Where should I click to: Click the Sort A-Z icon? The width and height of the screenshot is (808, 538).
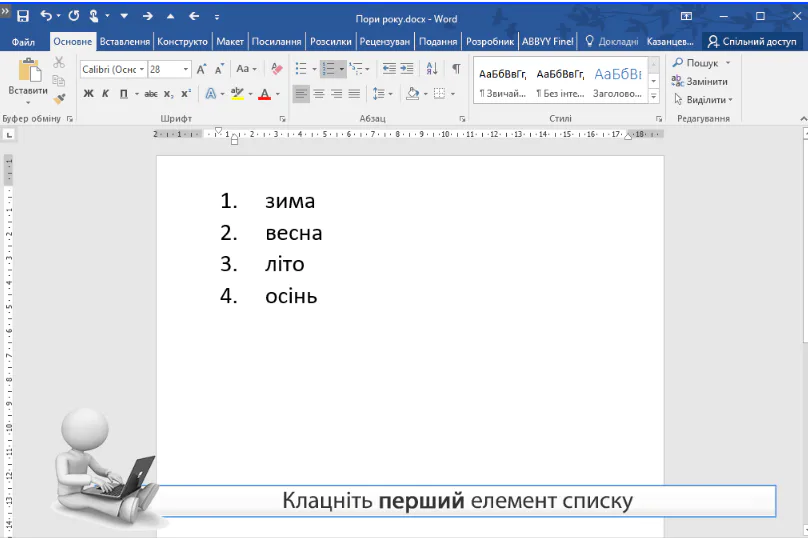pyautogui.click(x=432, y=69)
